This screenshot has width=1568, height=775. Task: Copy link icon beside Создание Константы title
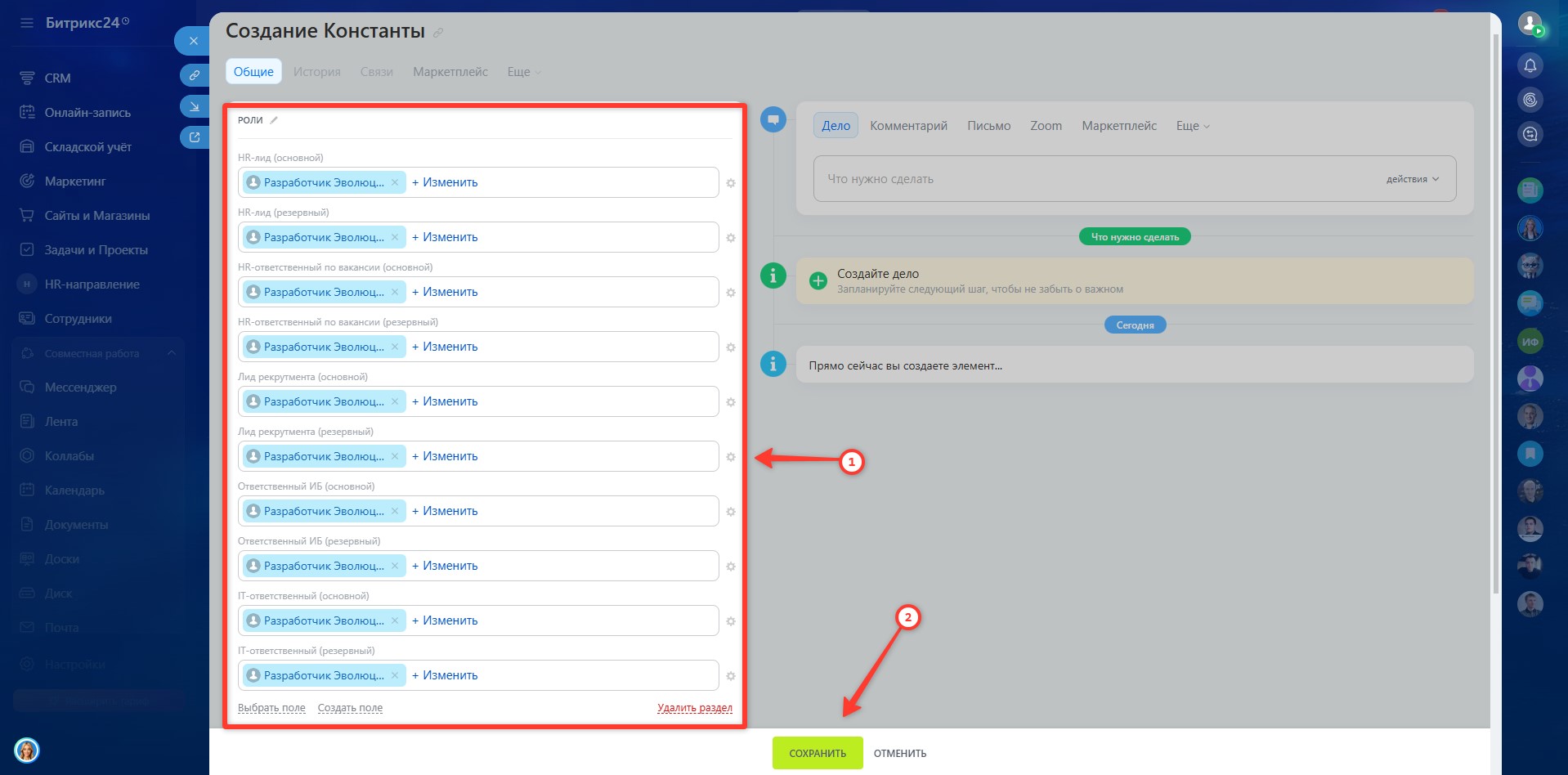tap(438, 33)
